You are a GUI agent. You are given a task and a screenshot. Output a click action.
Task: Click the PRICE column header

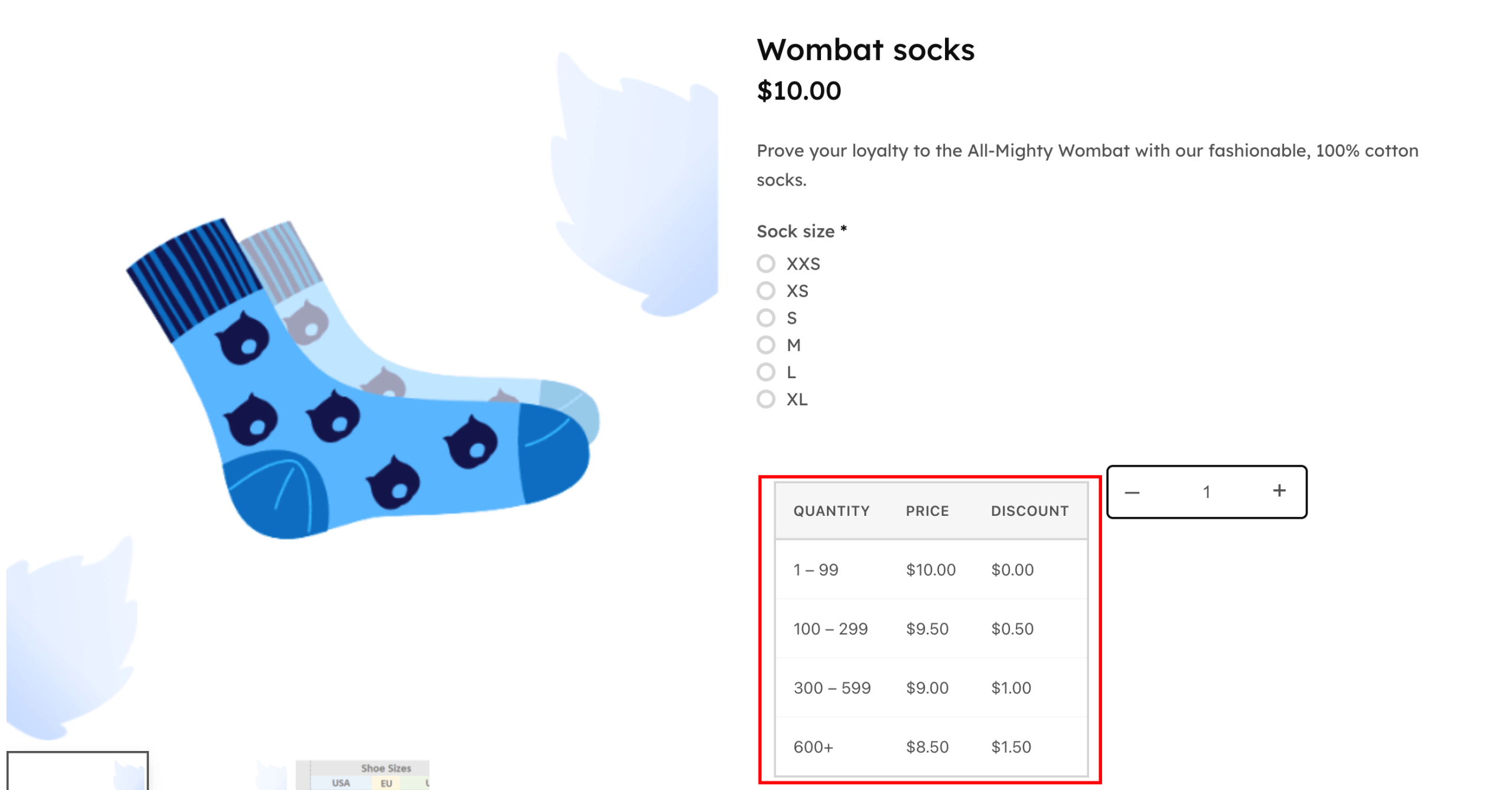tap(927, 511)
